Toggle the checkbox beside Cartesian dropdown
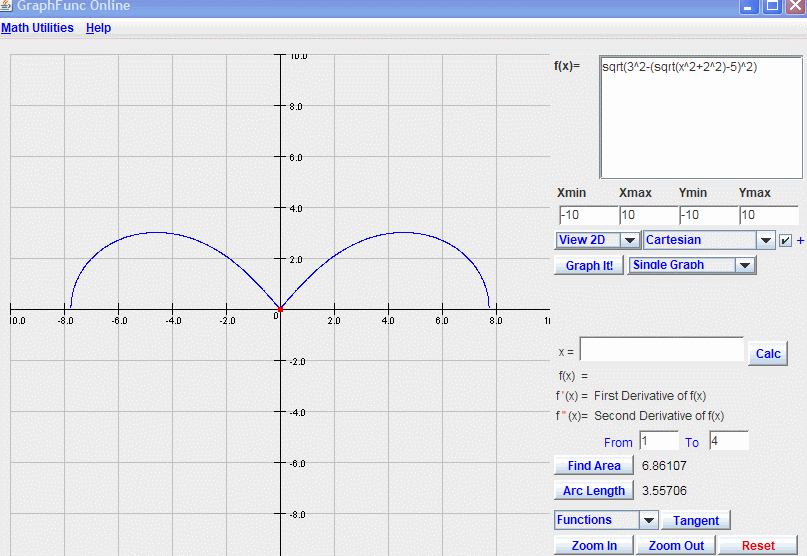This screenshot has width=807, height=556. point(785,240)
